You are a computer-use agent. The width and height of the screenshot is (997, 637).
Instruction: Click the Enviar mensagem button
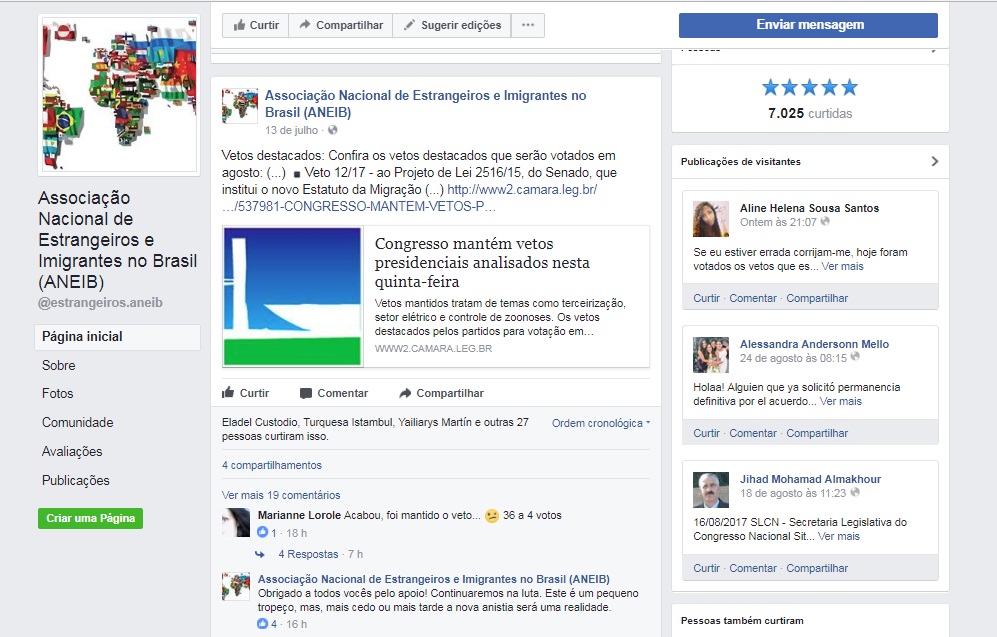808,25
